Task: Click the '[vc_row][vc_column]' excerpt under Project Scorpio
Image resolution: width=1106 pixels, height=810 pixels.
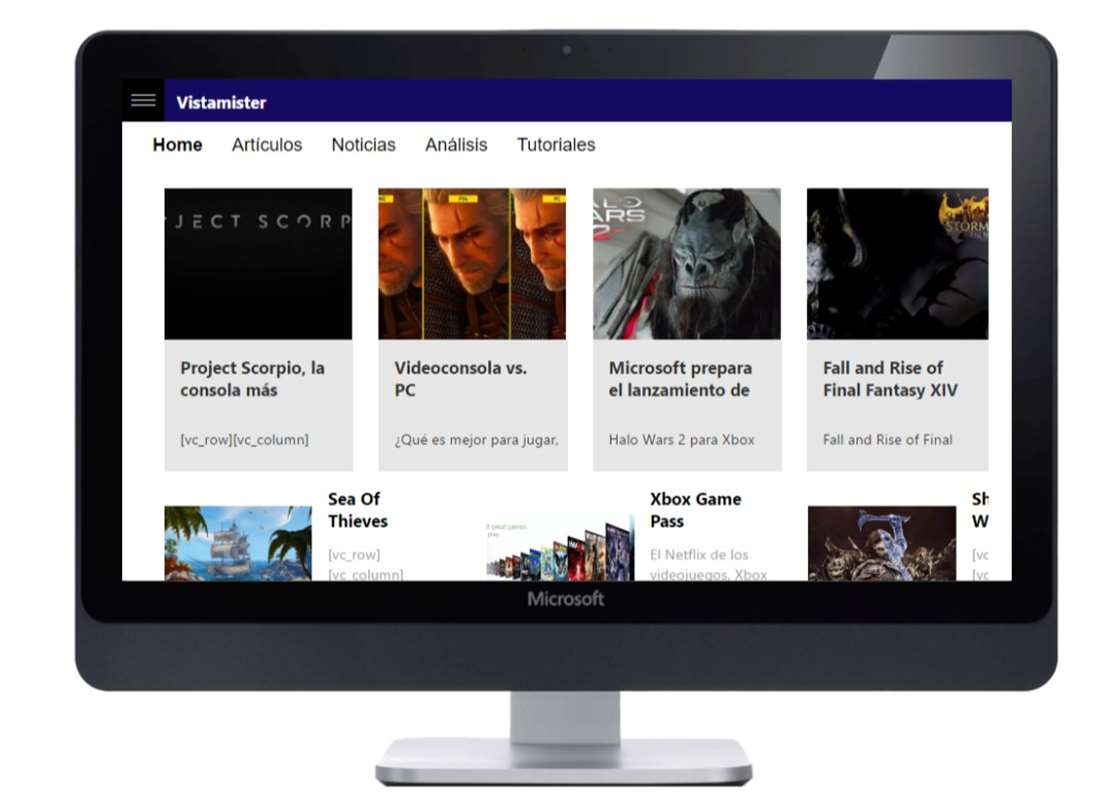Action: (244, 440)
